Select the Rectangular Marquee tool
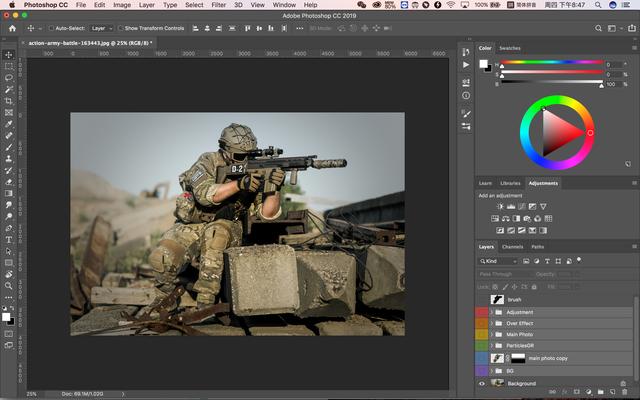 pos(9,66)
